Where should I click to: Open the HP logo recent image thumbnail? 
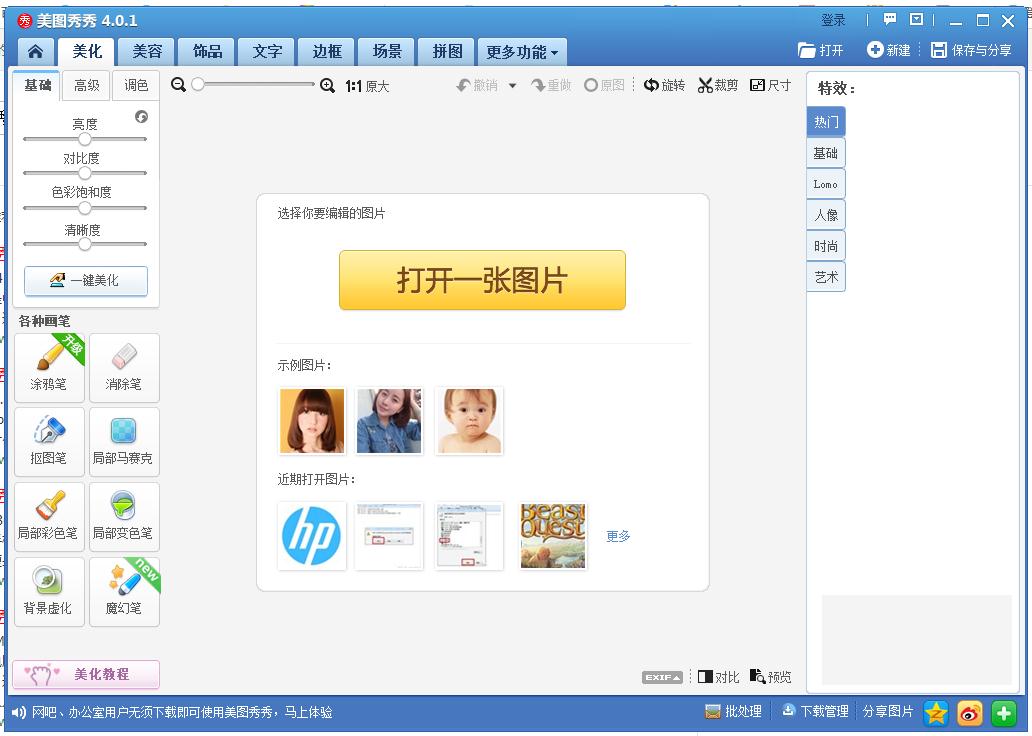pos(312,536)
